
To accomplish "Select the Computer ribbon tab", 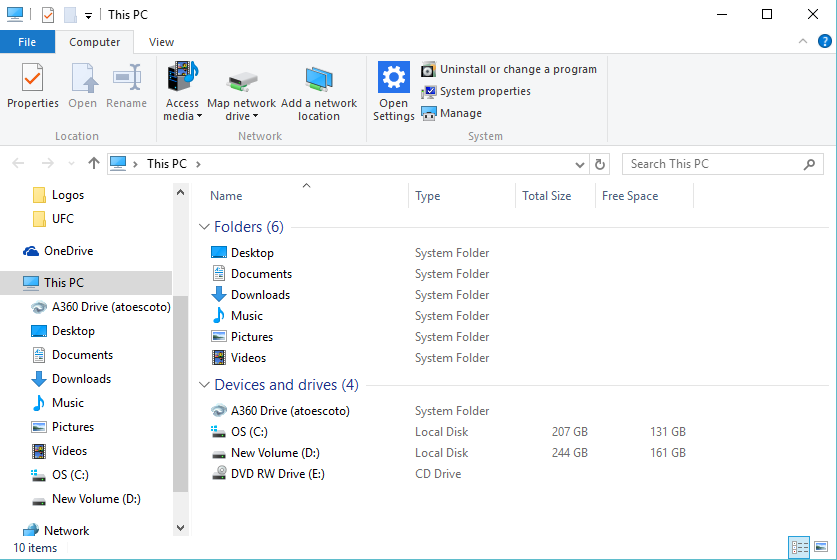I will pos(94,42).
